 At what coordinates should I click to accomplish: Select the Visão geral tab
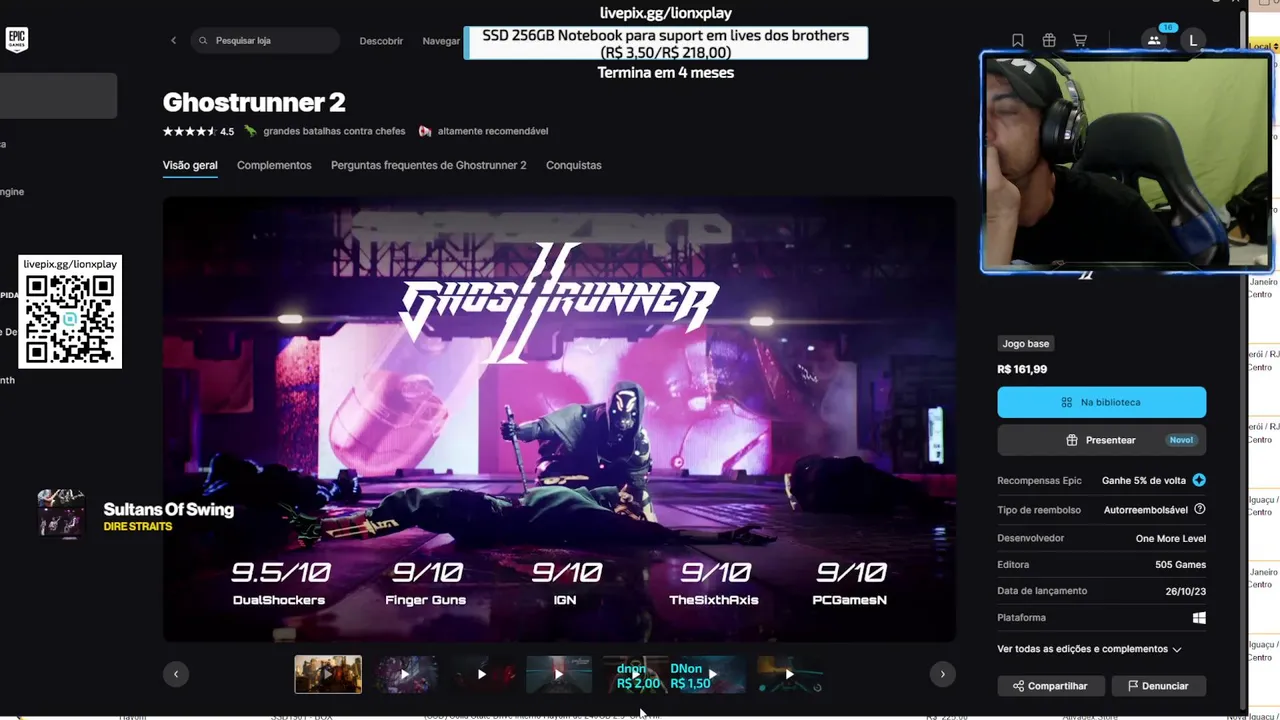pyautogui.click(x=190, y=165)
